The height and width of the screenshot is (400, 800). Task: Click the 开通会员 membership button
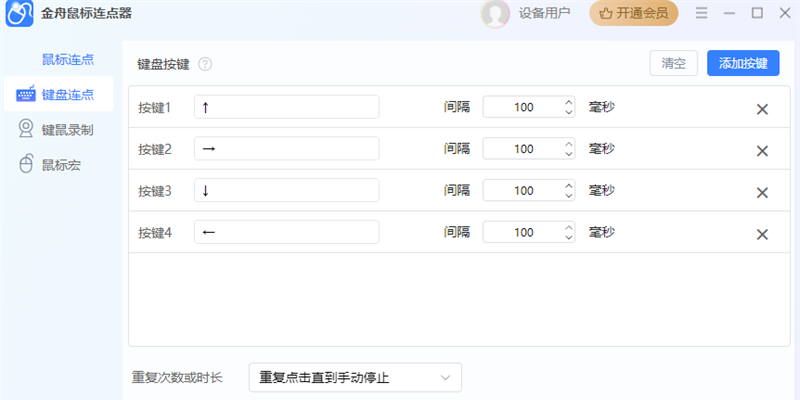(x=634, y=13)
